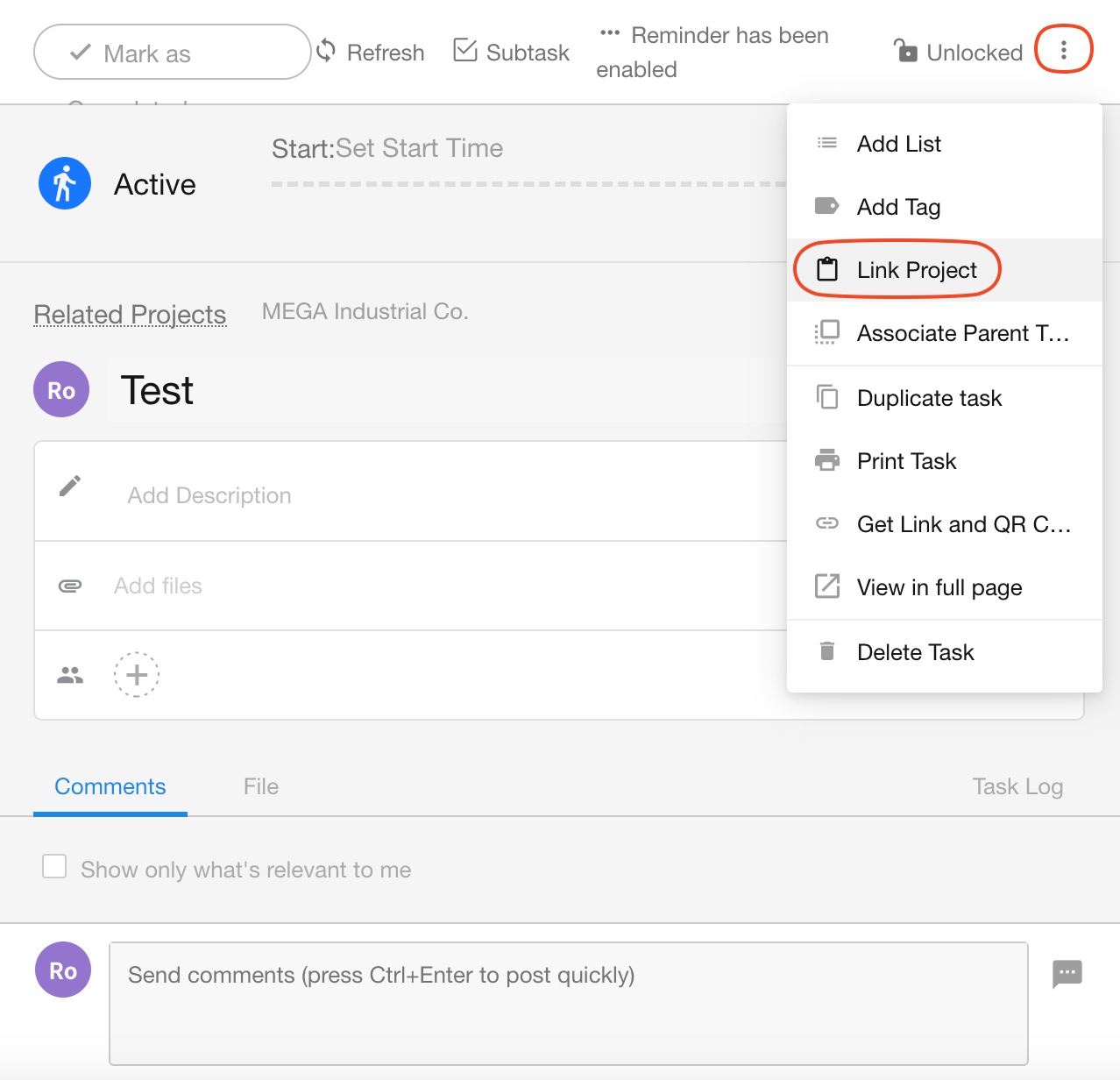This screenshot has height=1080, width=1120.
Task: Click the Send comments text box
Action: pyautogui.click(x=568, y=1003)
